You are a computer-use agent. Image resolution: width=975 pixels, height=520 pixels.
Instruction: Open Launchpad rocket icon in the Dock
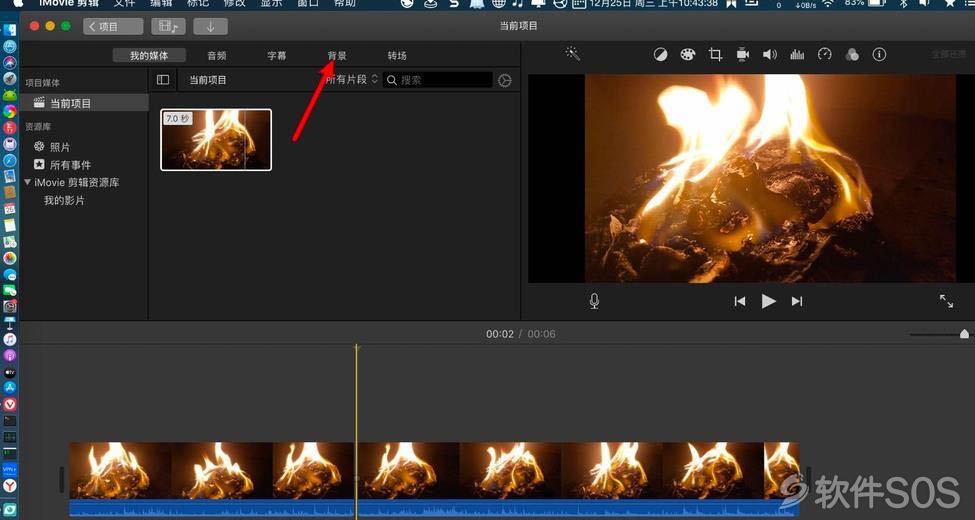coord(10,78)
